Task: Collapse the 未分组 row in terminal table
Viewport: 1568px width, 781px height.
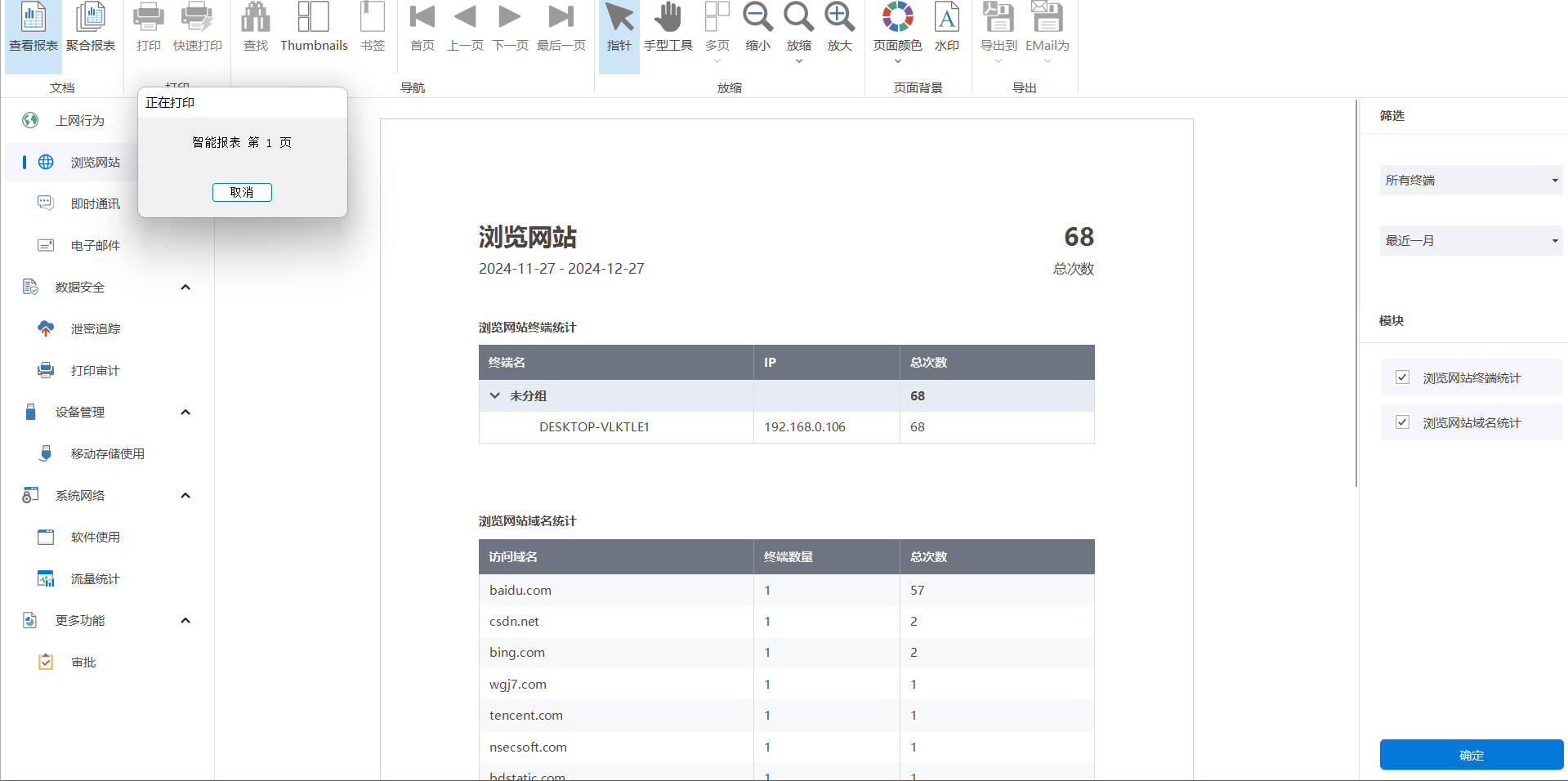Action: (x=494, y=395)
